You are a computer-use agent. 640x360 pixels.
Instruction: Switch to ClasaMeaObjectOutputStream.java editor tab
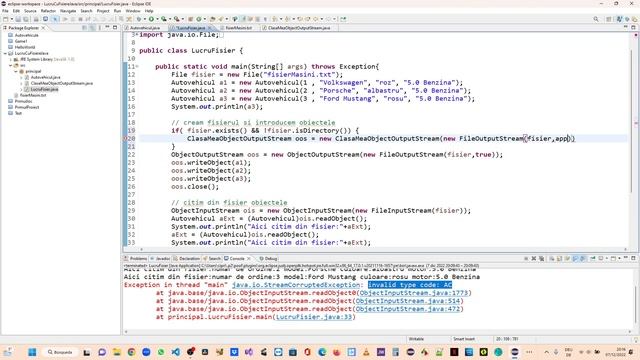[299, 28]
